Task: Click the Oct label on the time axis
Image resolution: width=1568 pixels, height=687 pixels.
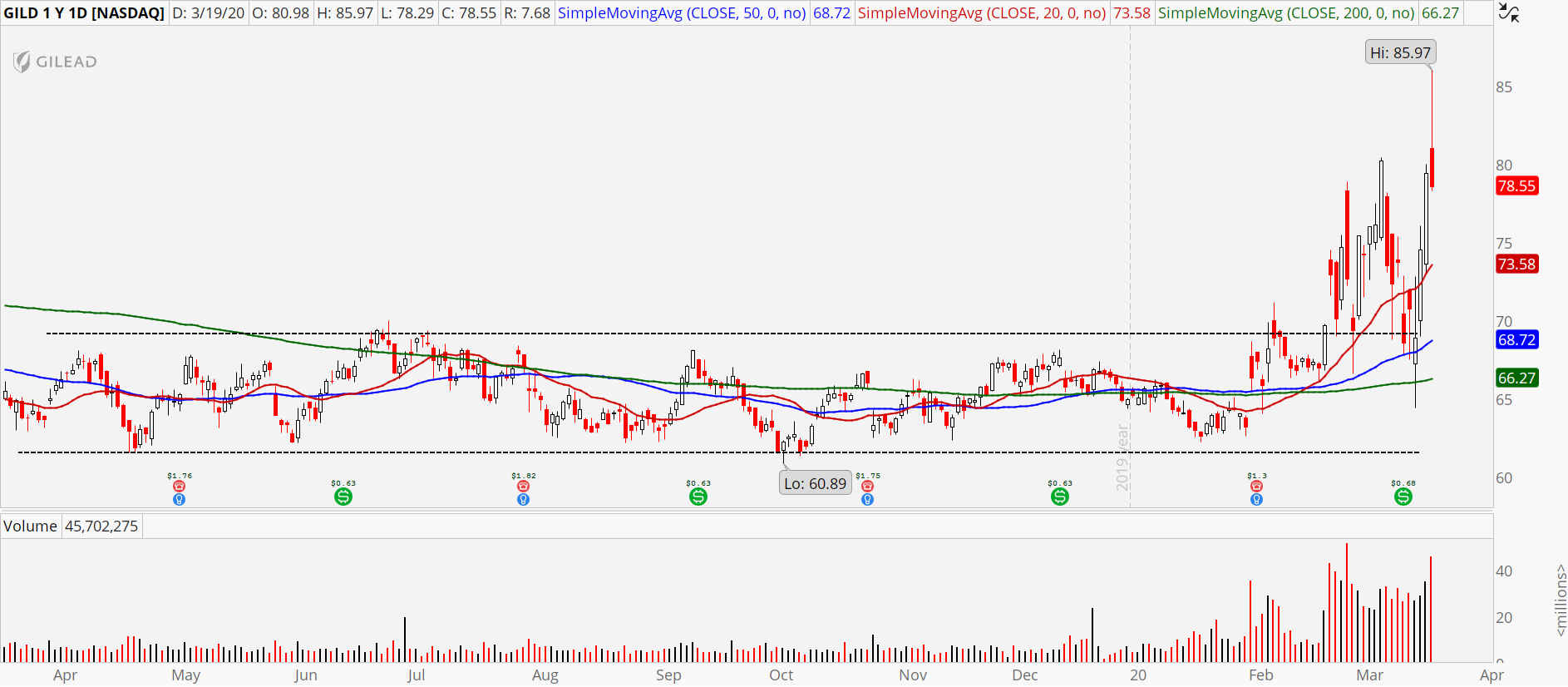Action: point(781,675)
